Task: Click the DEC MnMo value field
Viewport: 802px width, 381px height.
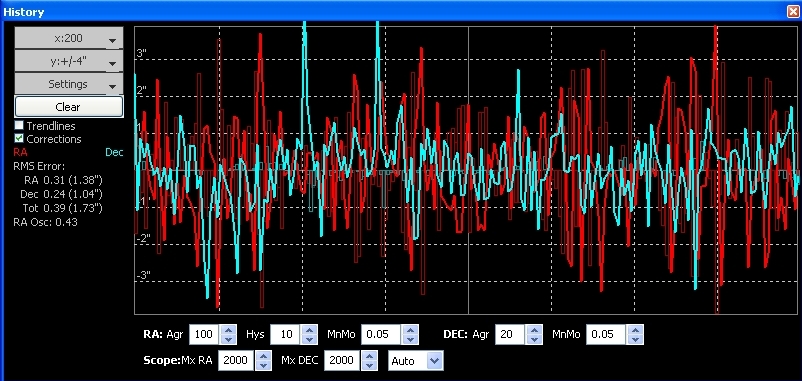Action: tap(606, 335)
